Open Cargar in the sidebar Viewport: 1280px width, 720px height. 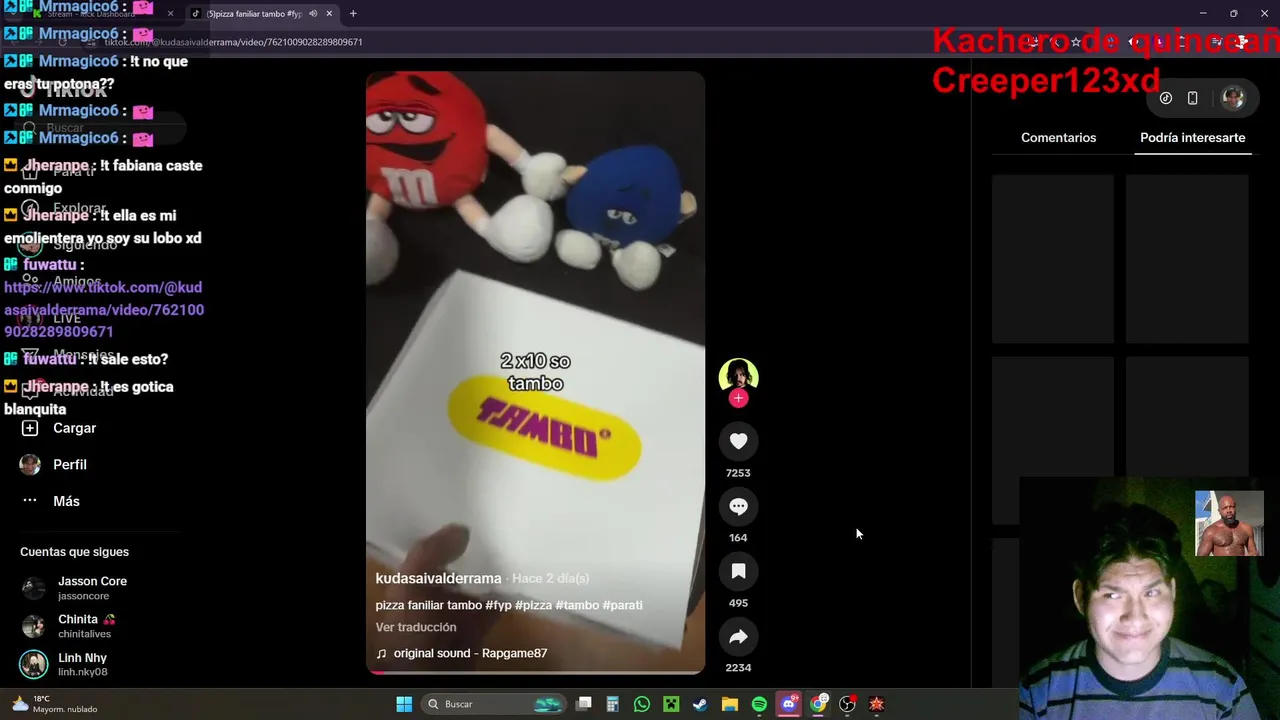coord(74,428)
